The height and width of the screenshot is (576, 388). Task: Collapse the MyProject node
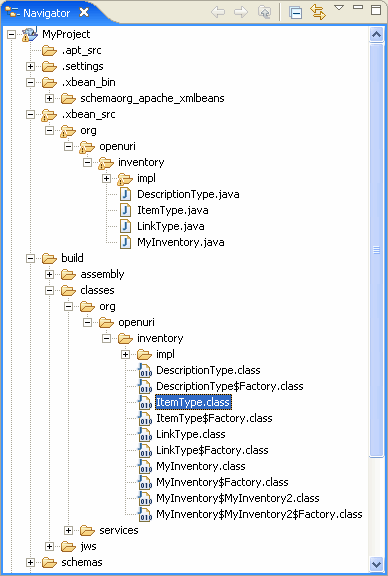12,35
